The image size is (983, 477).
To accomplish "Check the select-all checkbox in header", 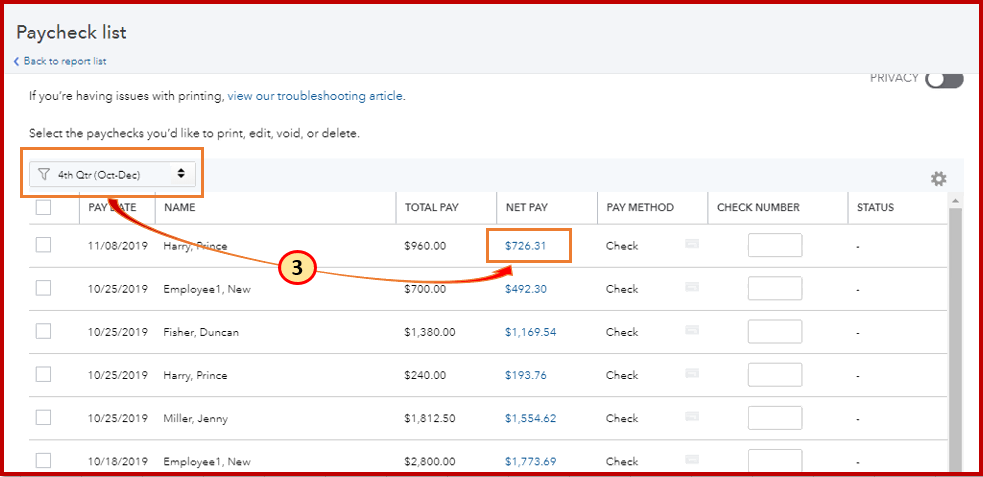I will [x=43, y=208].
